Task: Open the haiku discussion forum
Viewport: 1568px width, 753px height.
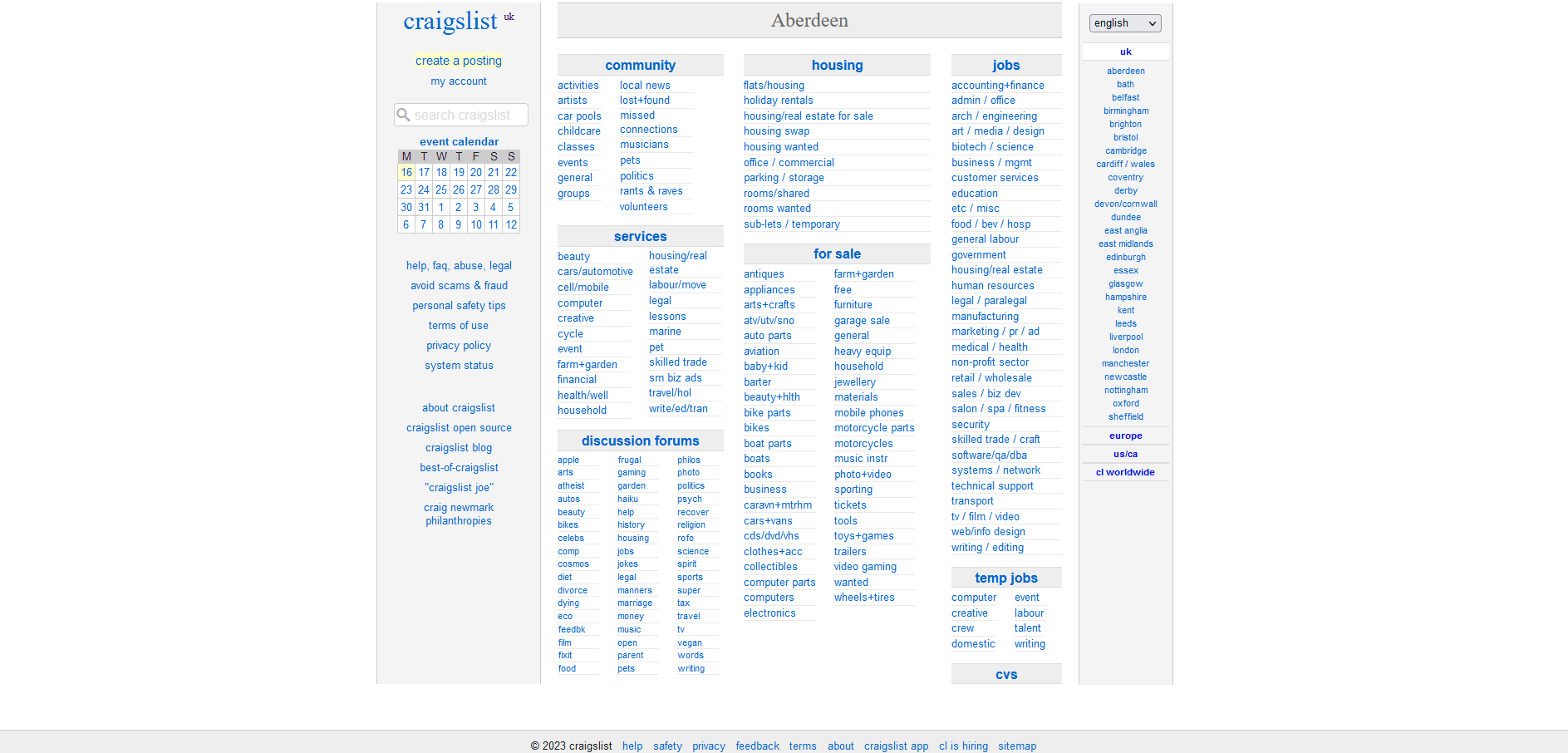Action: [x=628, y=500]
